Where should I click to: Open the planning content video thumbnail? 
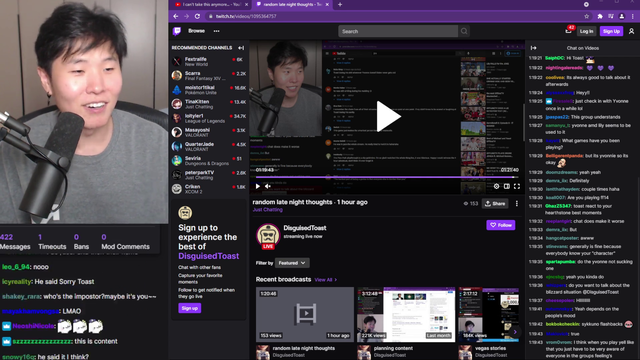(406, 314)
